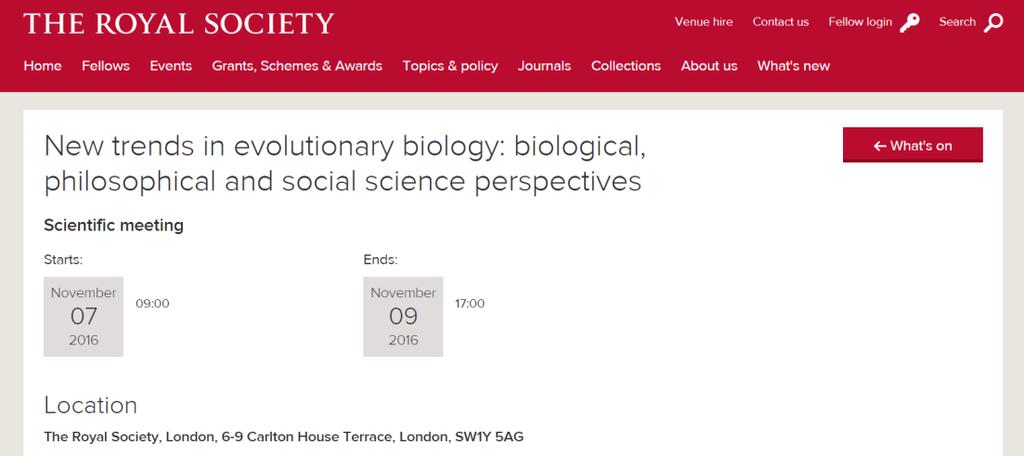The width and height of the screenshot is (1024, 456).
Task: Return via the What's on button
Action: pyautogui.click(x=912, y=145)
